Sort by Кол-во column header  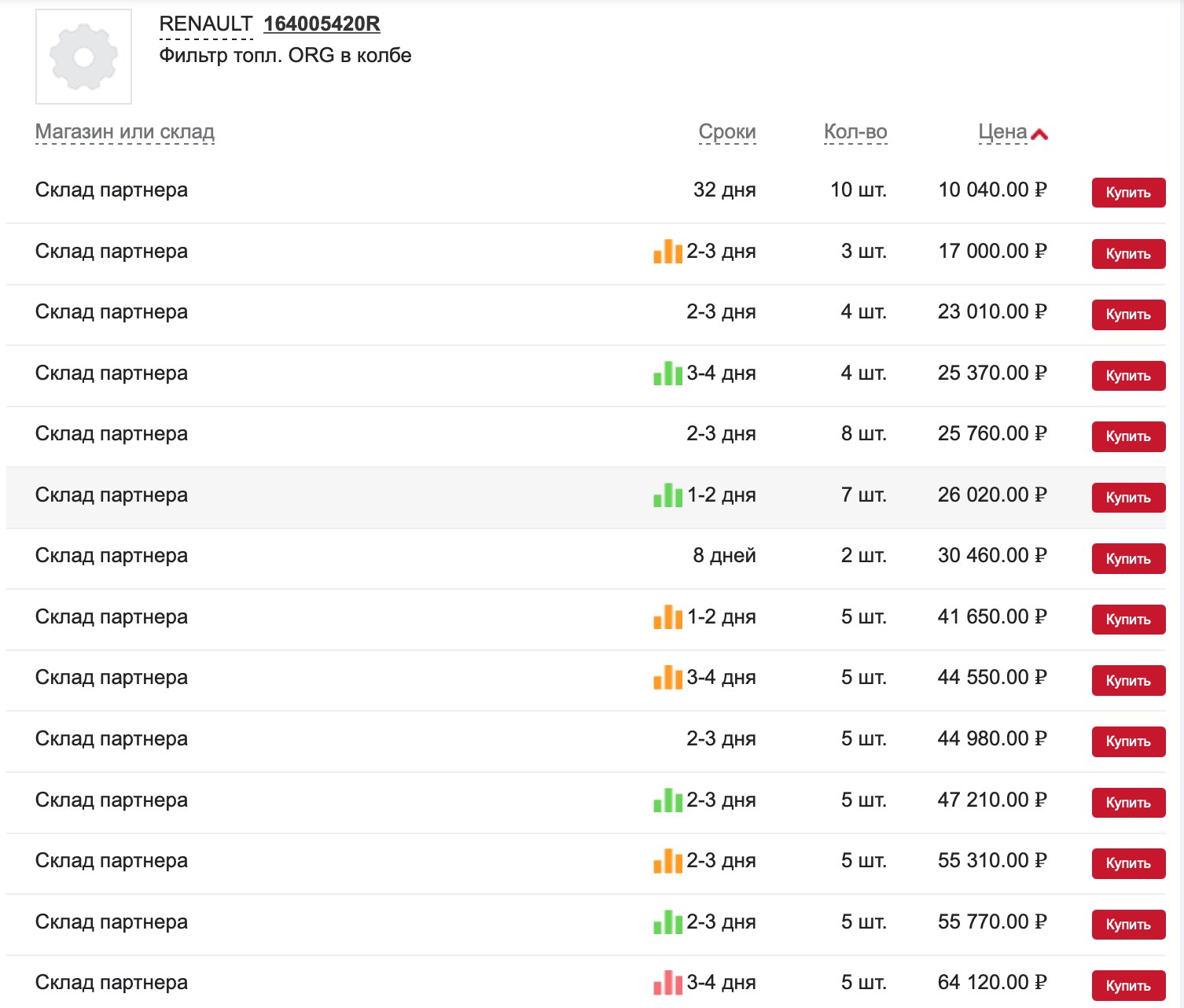[855, 132]
